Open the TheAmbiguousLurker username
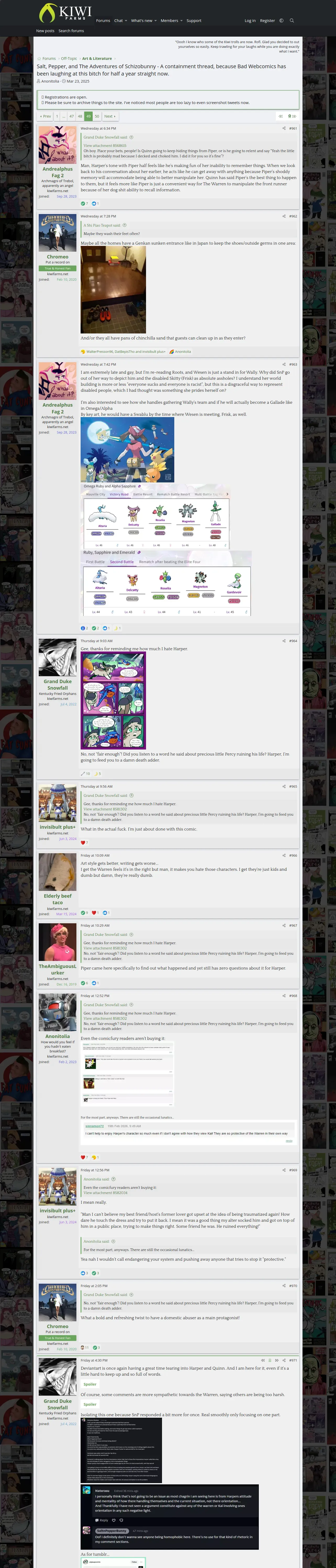Screen dimensions: 336x1568 click(x=57, y=969)
